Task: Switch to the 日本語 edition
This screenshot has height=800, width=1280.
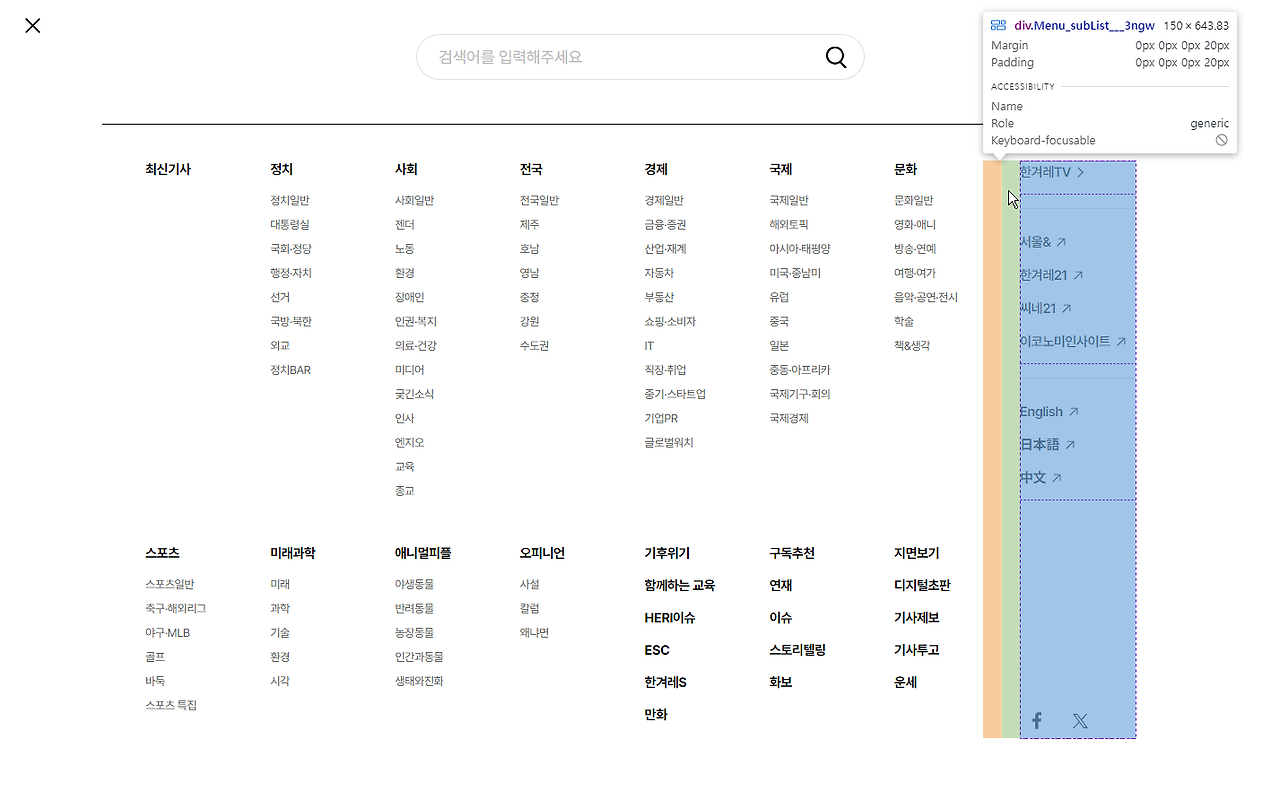Action: (1048, 444)
